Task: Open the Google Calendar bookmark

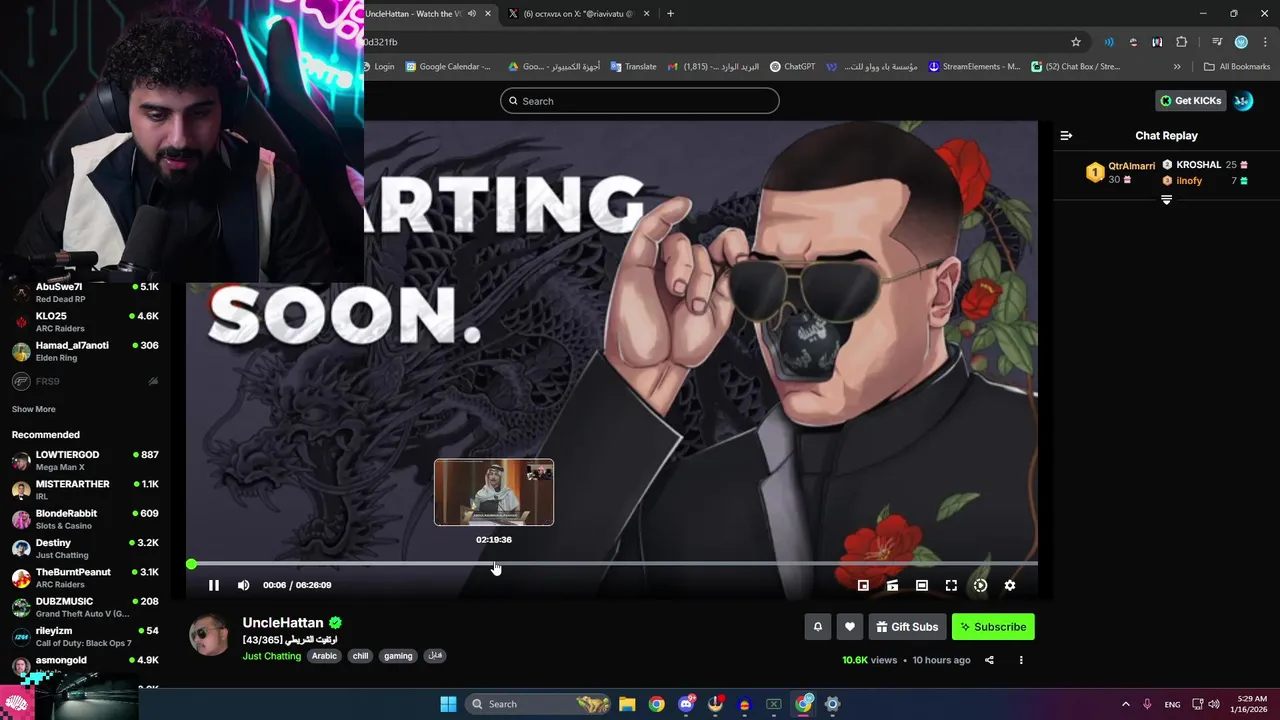Action: pos(448,67)
